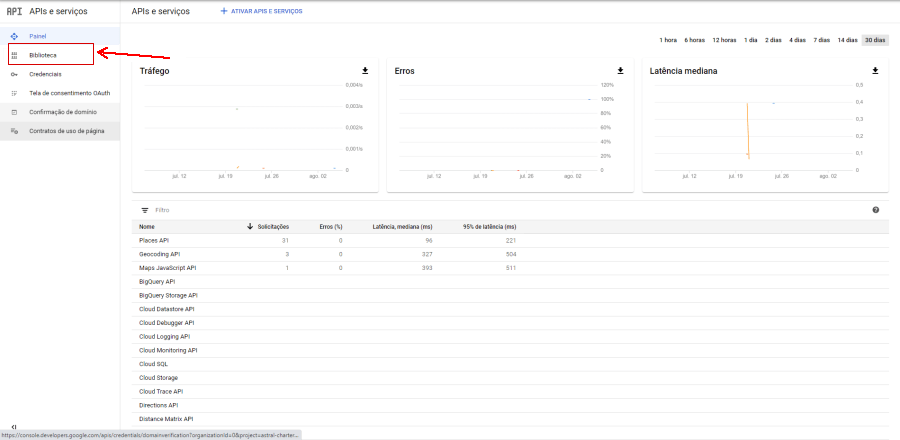Open Maps JavaScript API row
This screenshot has width=900, height=440.
(x=510, y=268)
